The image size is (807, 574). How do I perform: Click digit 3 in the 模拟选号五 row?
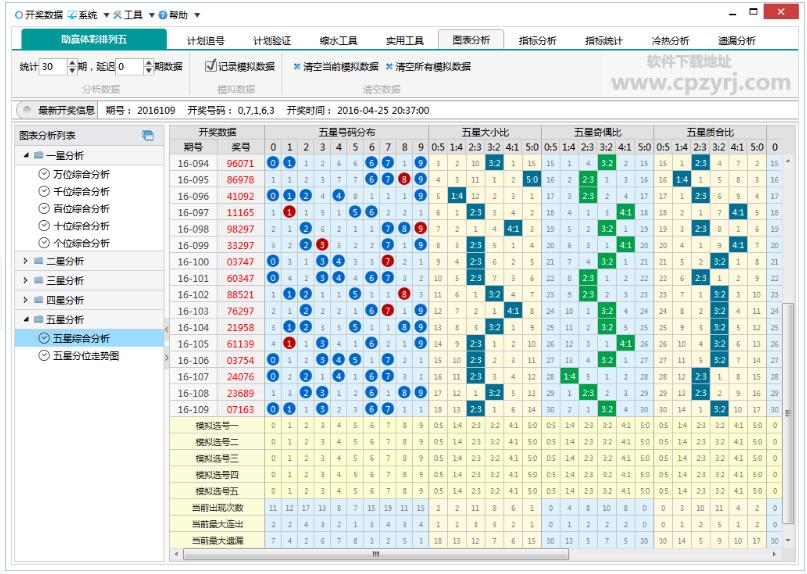coord(322,492)
